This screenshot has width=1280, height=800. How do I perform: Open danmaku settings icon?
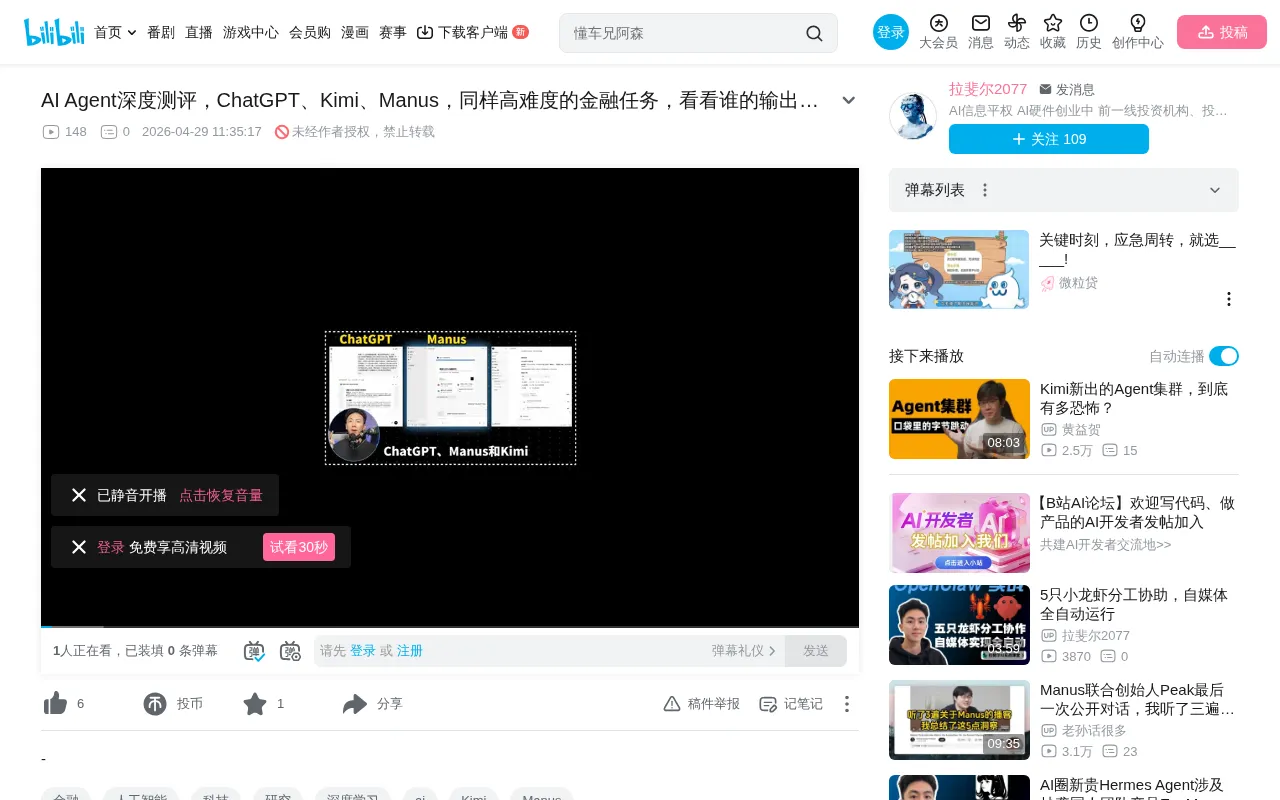290,651
